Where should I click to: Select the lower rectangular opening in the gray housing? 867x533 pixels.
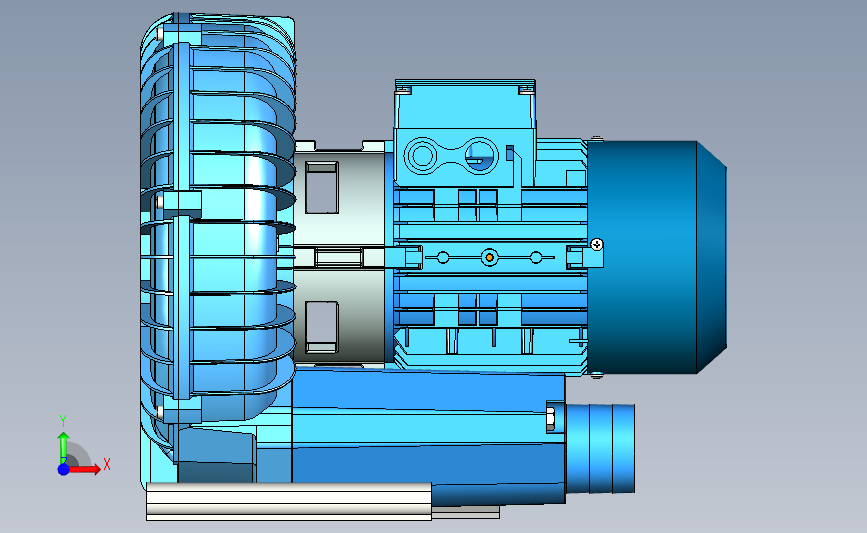pos(321,327)
